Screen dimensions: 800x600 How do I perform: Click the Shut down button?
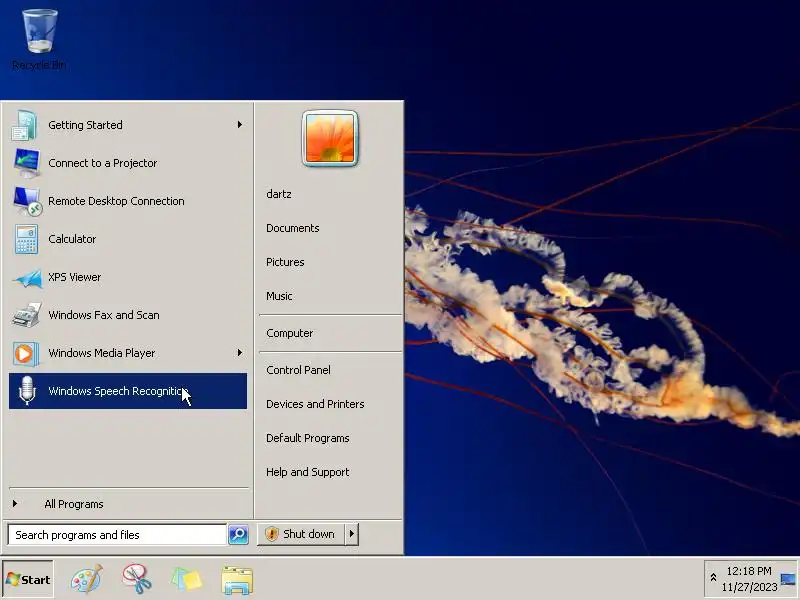point(301,534)
